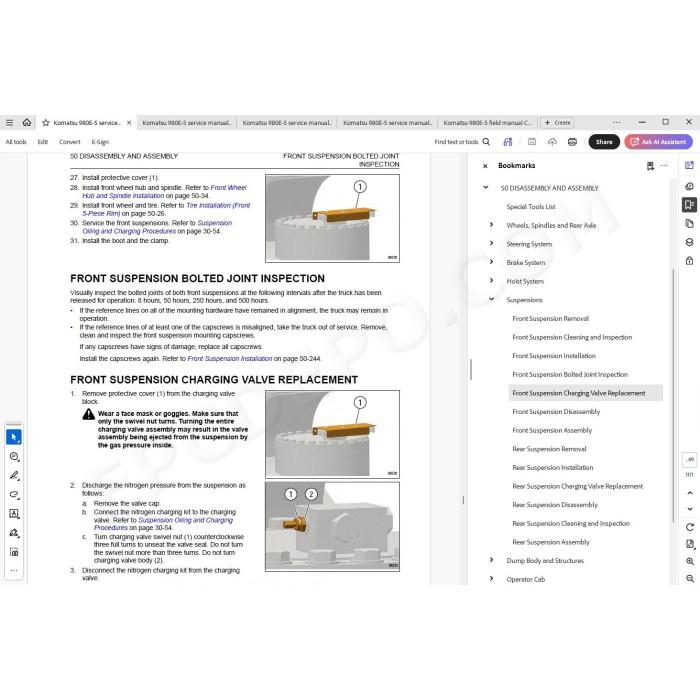The width and height of the screenshot is (700, 700).
Task: Jump to Front Suspension Removal bookmark
Action: click(550, 318)
